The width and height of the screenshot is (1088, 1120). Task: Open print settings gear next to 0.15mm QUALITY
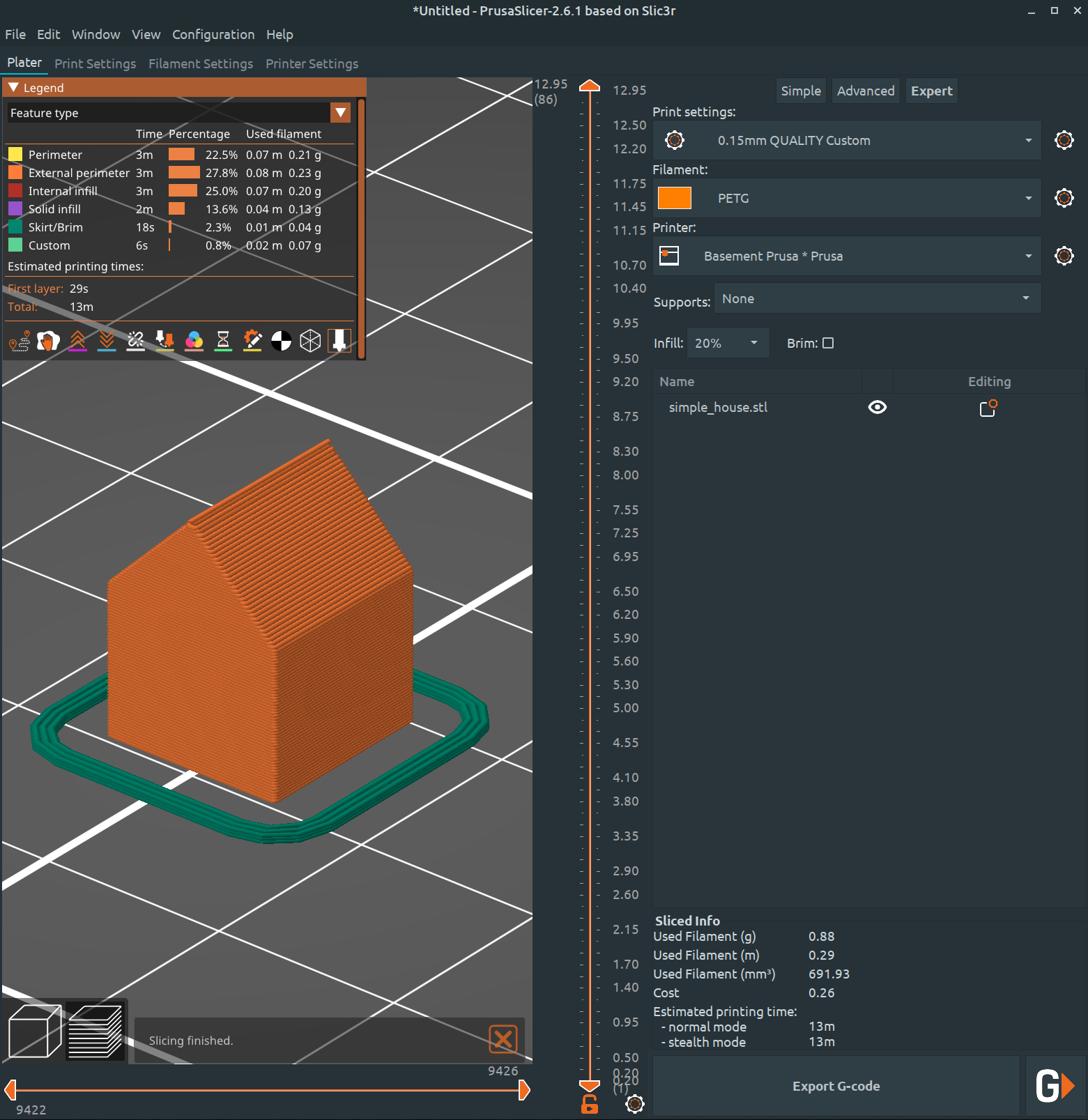tap(1064, 140)
